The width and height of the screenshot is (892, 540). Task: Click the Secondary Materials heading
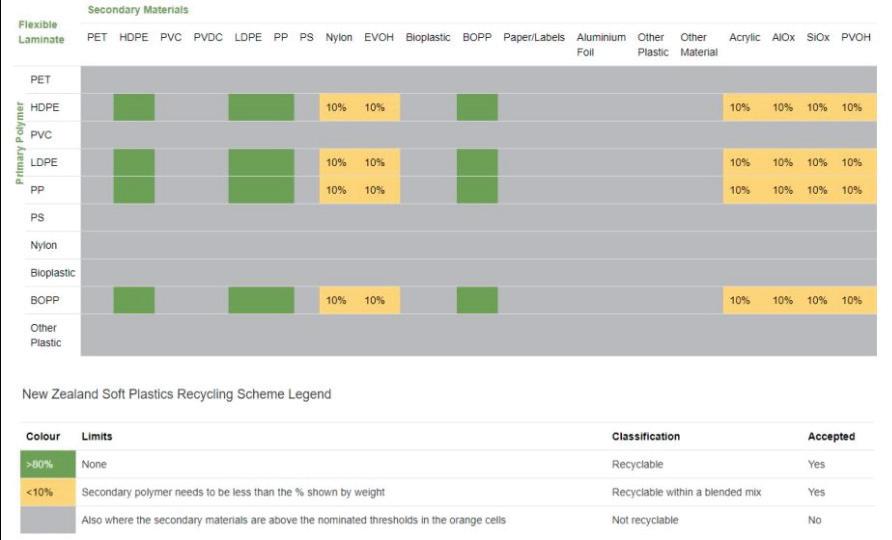(138, 10)
